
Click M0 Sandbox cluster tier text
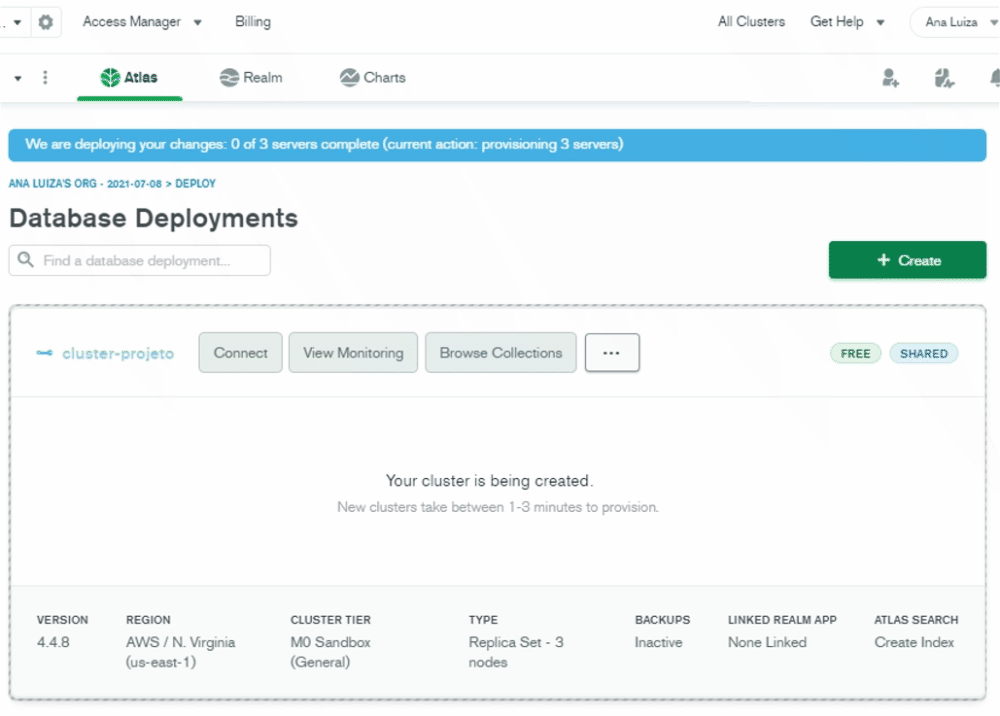[x=330, y=652]
